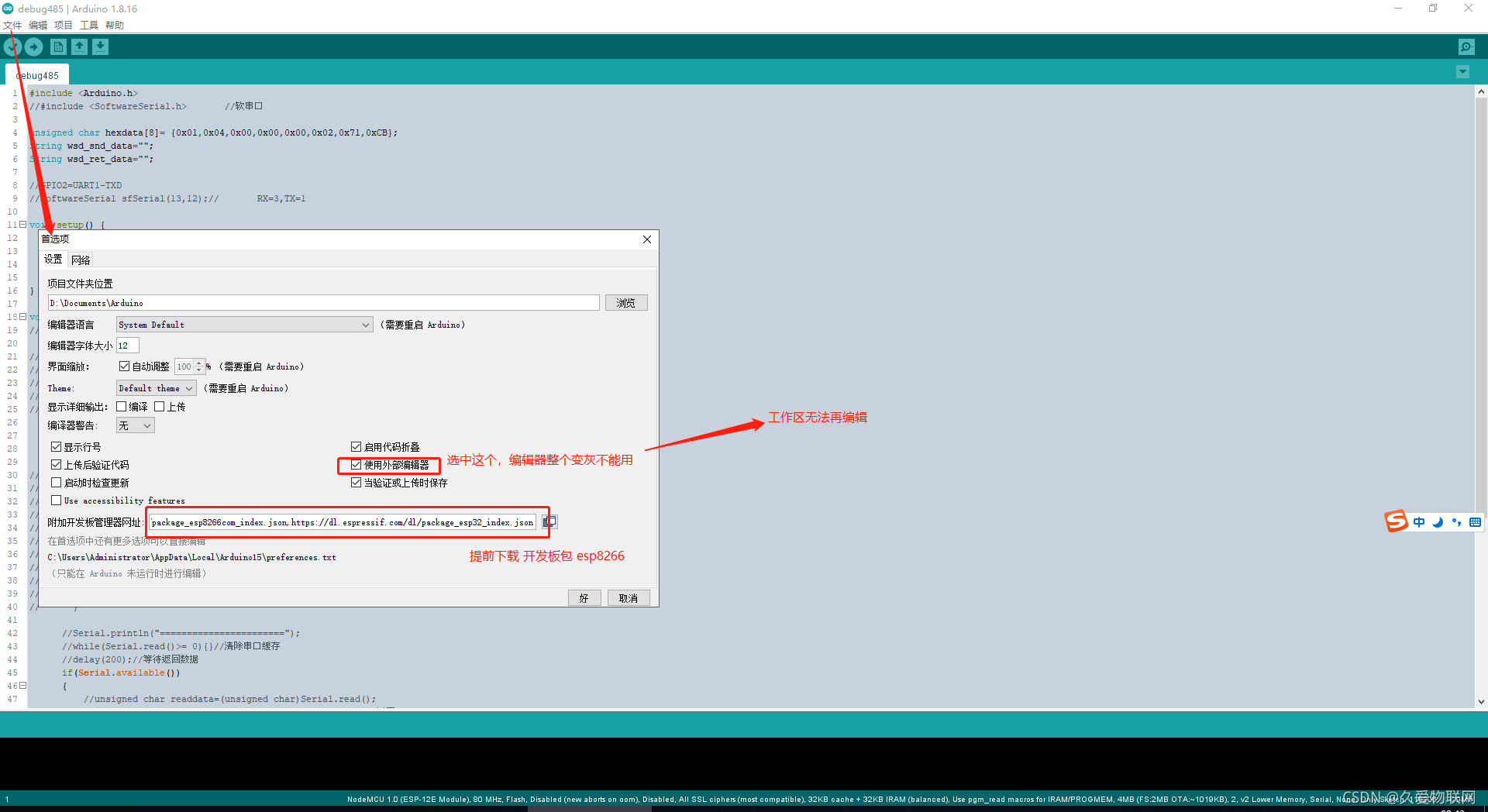This screenshot has height=812, width=1488.
Task: Toggle verbose output 编译 checkbox
Action: [x=122, y=407]
